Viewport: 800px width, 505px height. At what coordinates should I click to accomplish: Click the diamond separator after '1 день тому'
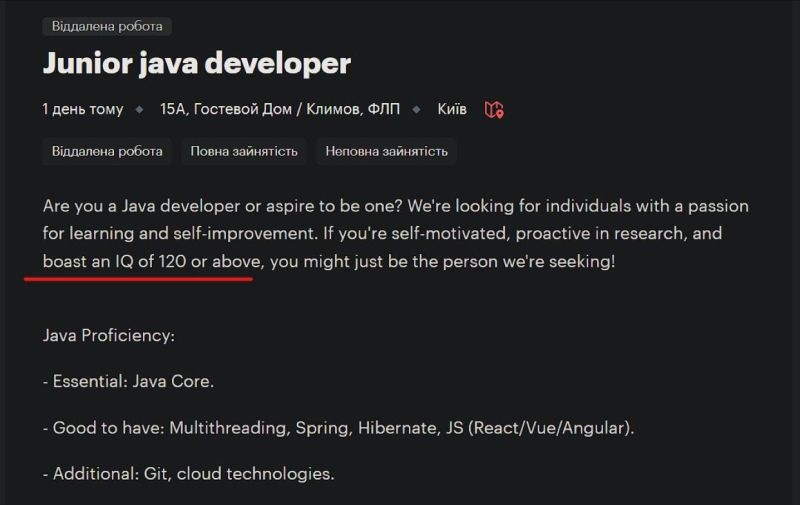pyautogui.click(x=139, y=110)
